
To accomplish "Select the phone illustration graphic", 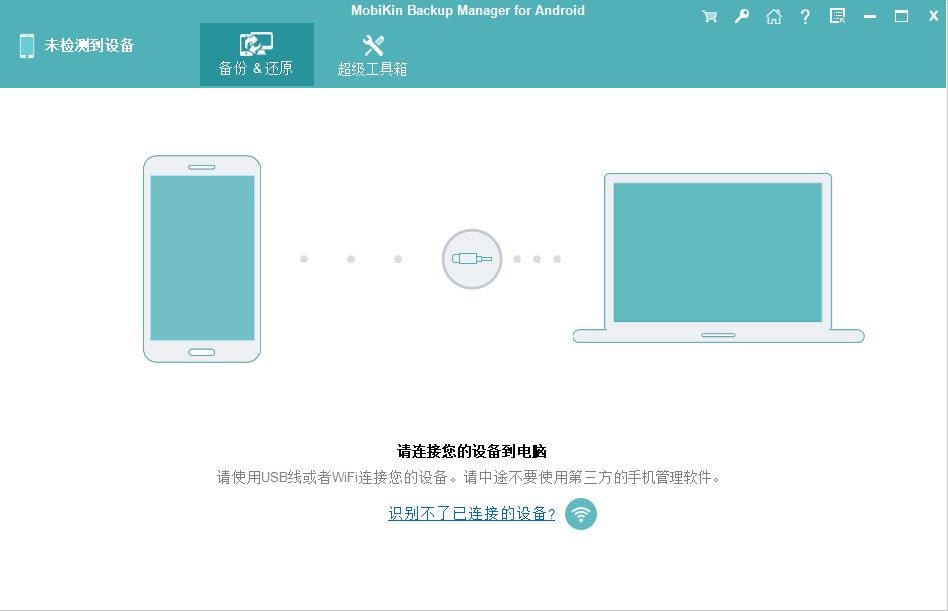I will pyautogui.click(x=202, y=258).
